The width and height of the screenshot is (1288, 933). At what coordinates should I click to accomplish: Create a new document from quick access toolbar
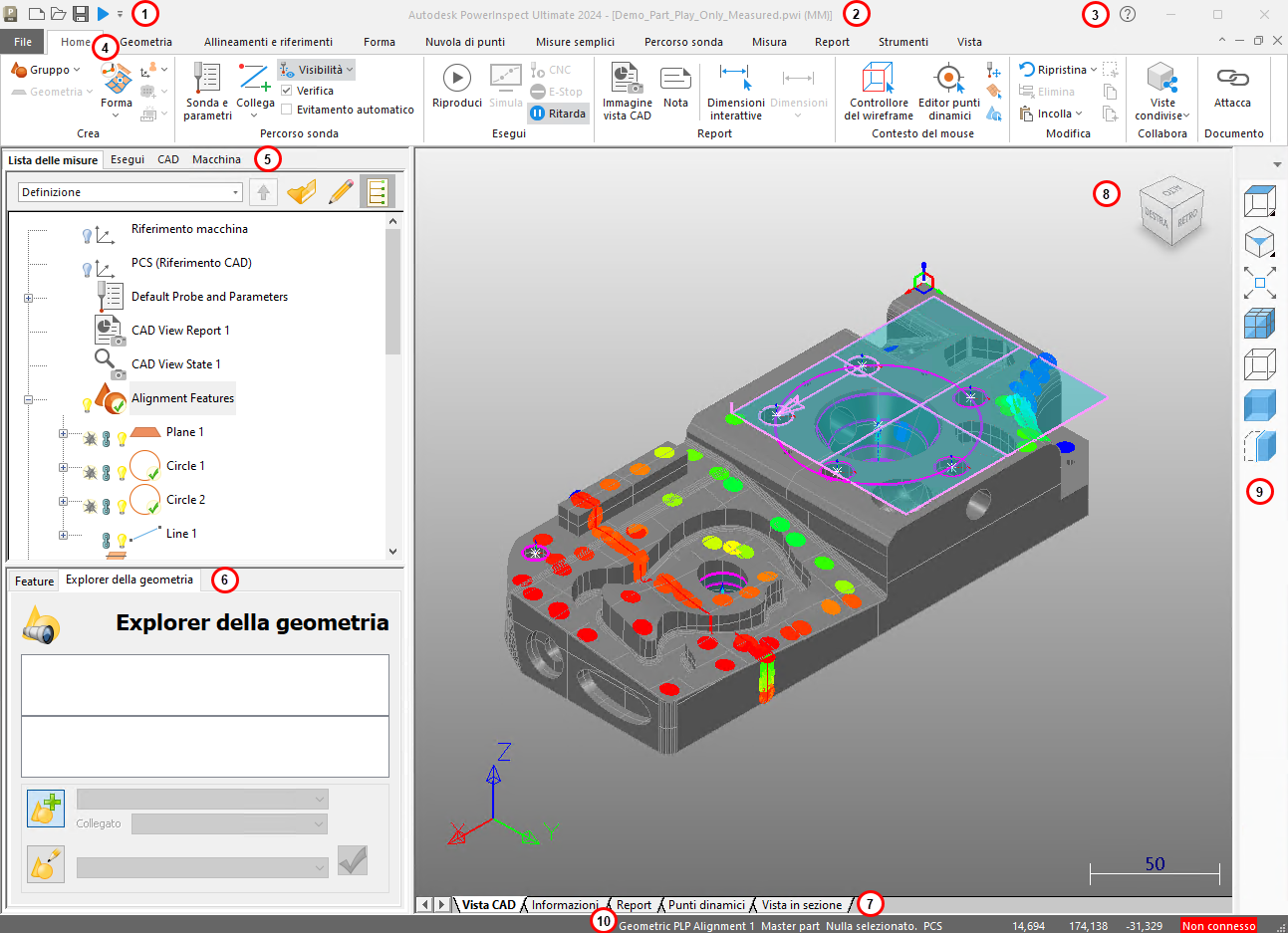pos(36,14)
